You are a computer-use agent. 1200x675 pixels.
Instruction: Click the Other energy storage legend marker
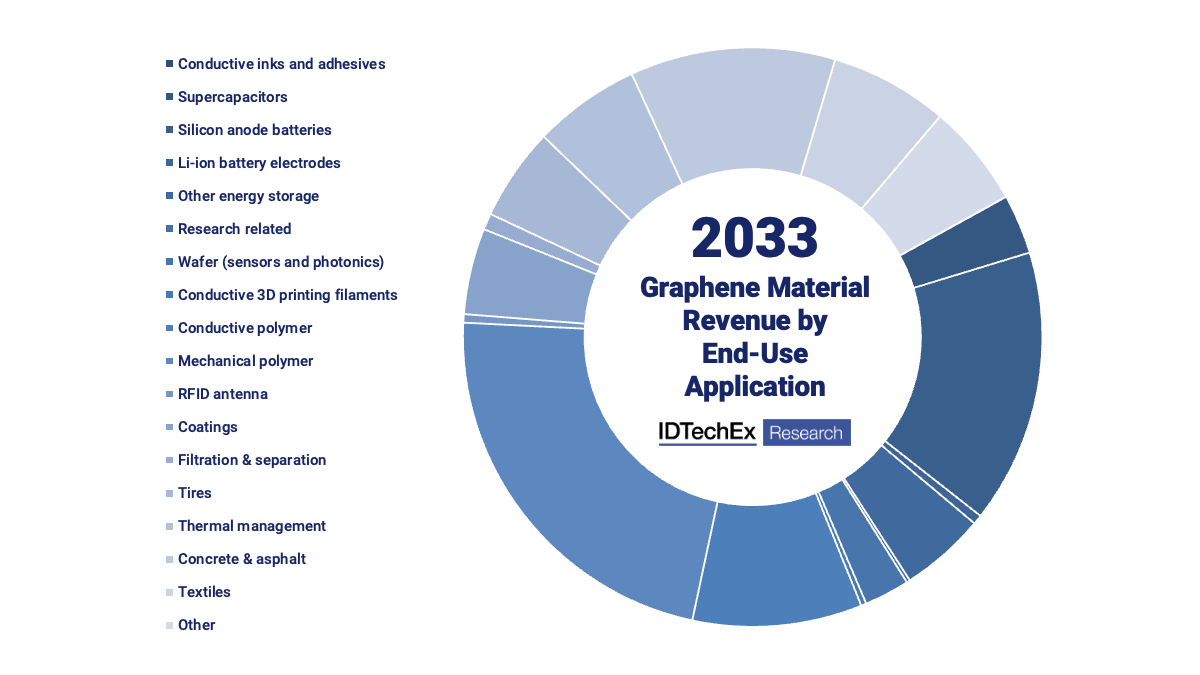[168, 195]
